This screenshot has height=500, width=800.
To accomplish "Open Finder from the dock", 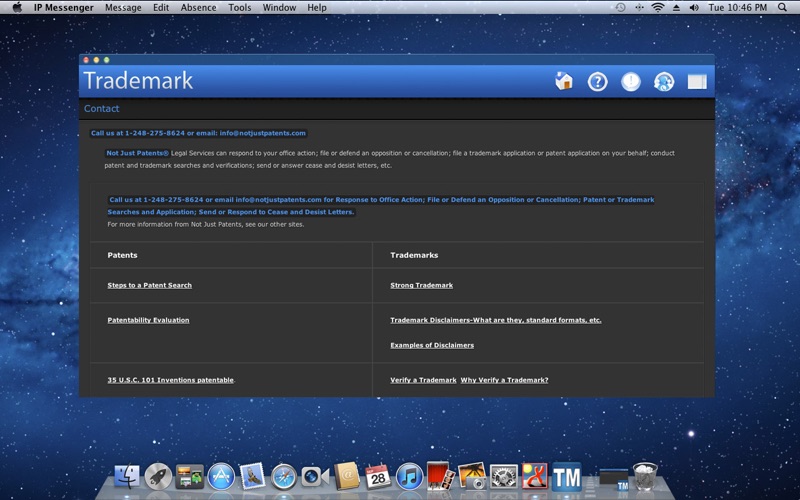I will click(x=127, y=477).
